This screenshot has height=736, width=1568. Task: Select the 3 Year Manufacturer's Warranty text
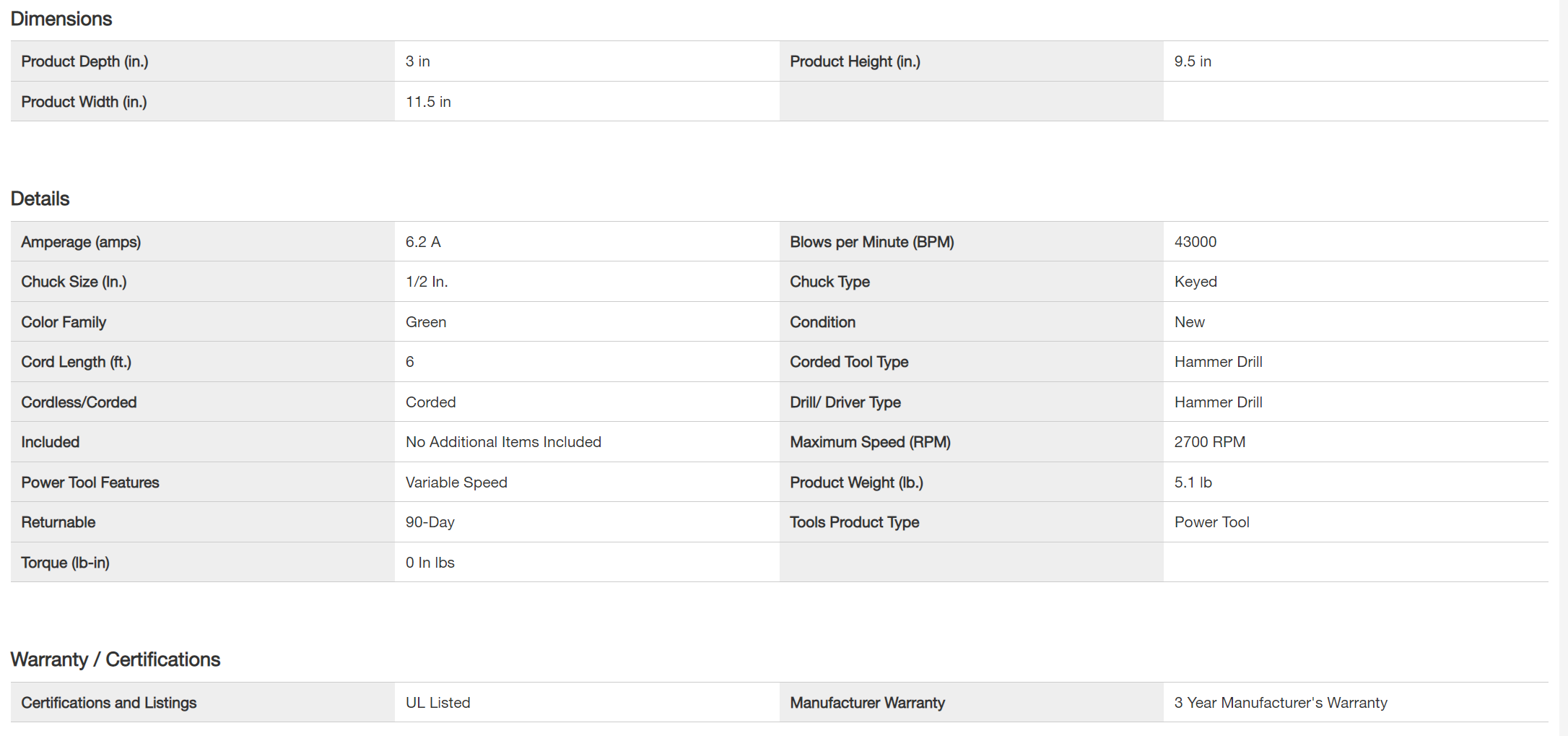1281,703
